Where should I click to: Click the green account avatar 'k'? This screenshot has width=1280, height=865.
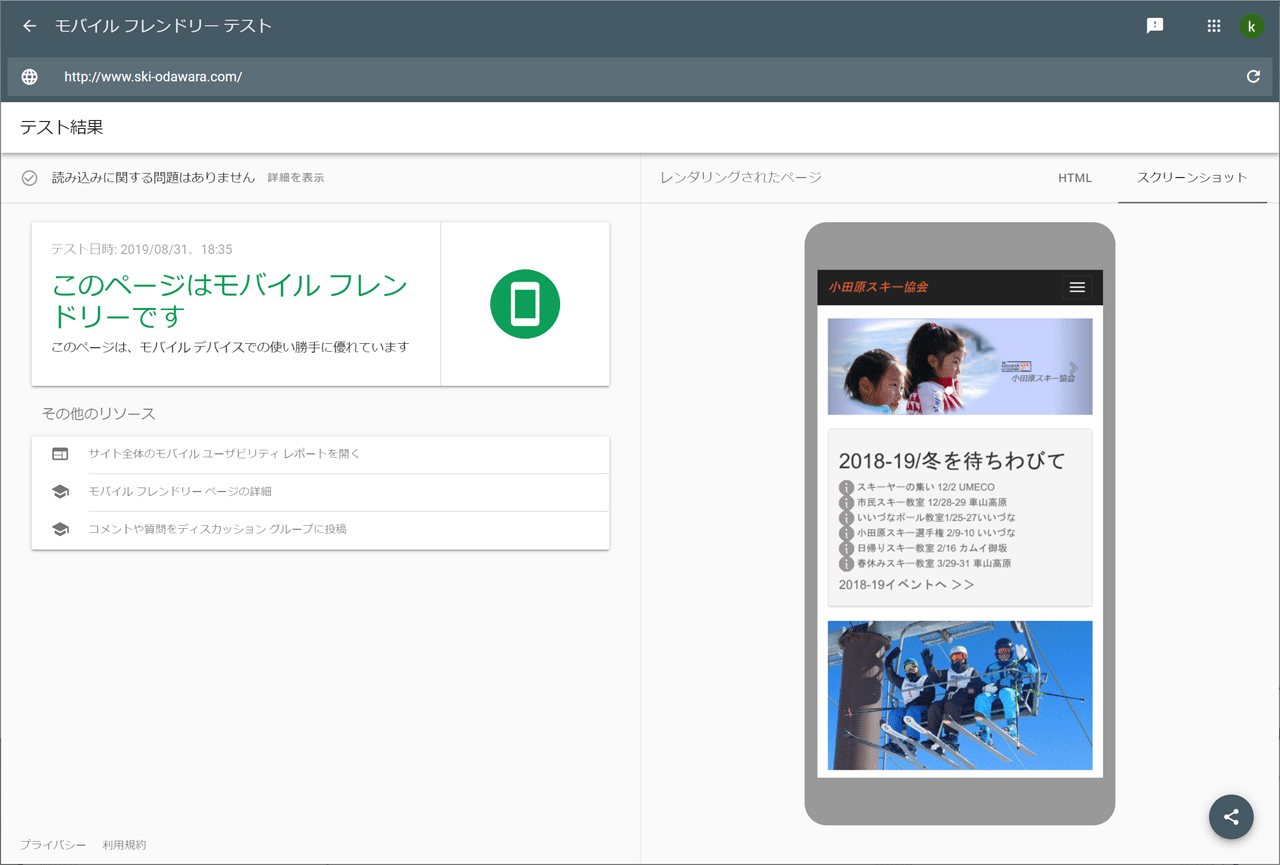tap(1252, 26)
